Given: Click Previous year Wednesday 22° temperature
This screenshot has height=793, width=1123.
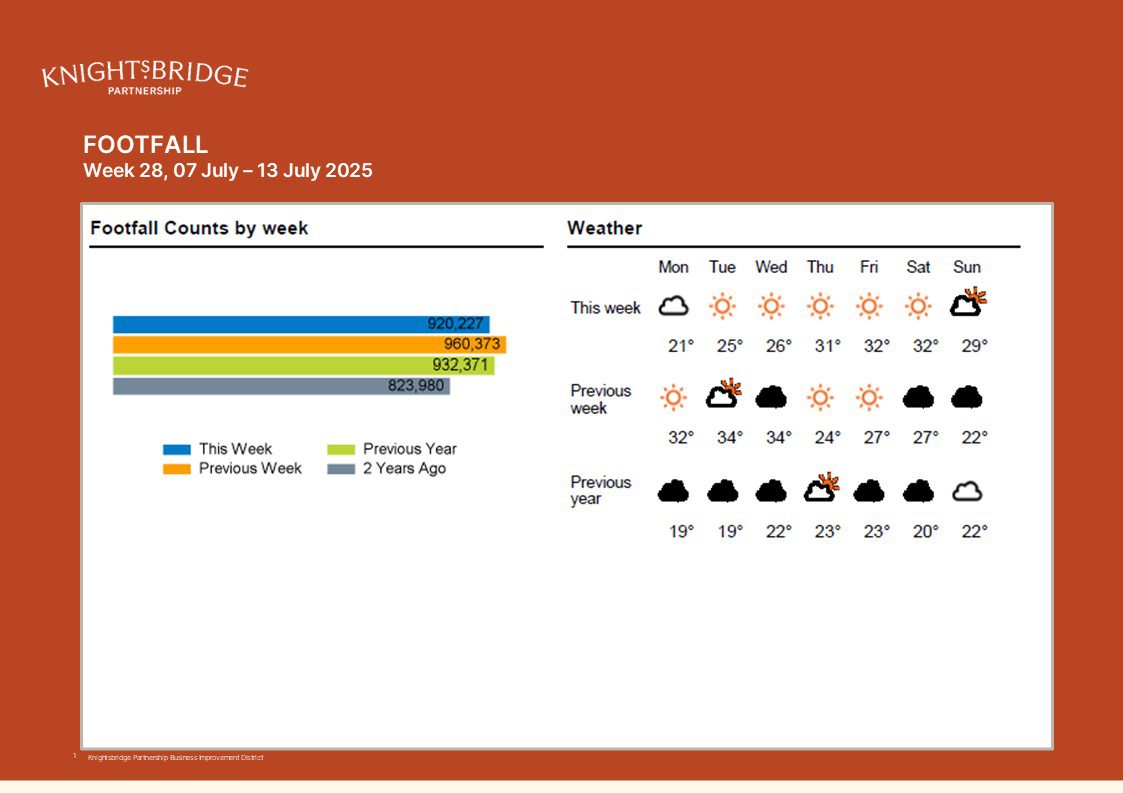Looking at the screenshot, I should (x=779, y=532).
